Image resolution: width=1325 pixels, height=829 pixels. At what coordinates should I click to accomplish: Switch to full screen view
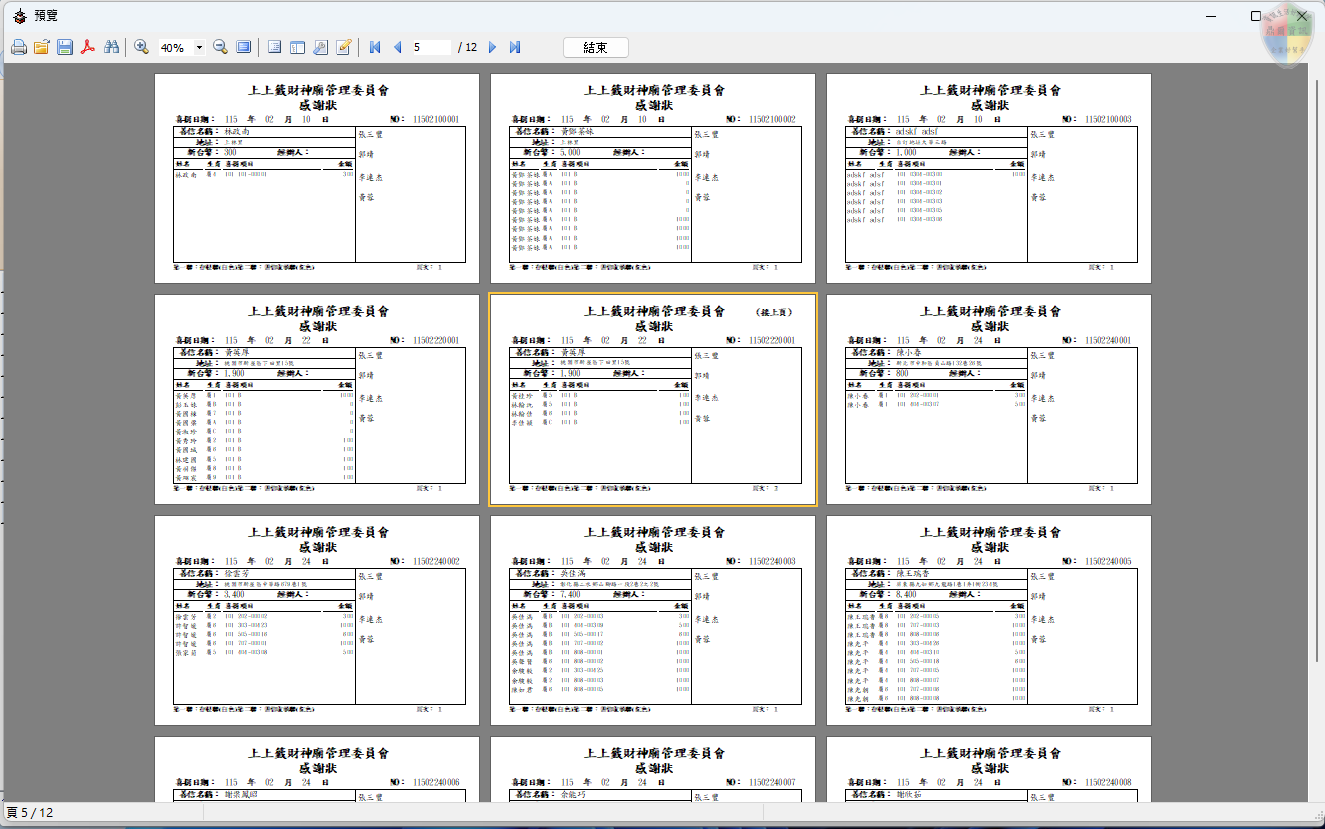pos(243,47)
